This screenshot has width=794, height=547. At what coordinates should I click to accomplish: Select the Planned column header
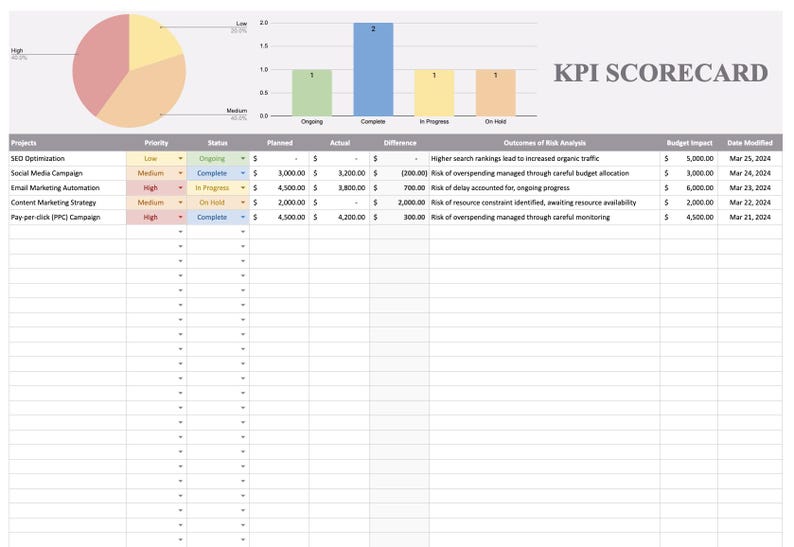[x=280, y=143]
